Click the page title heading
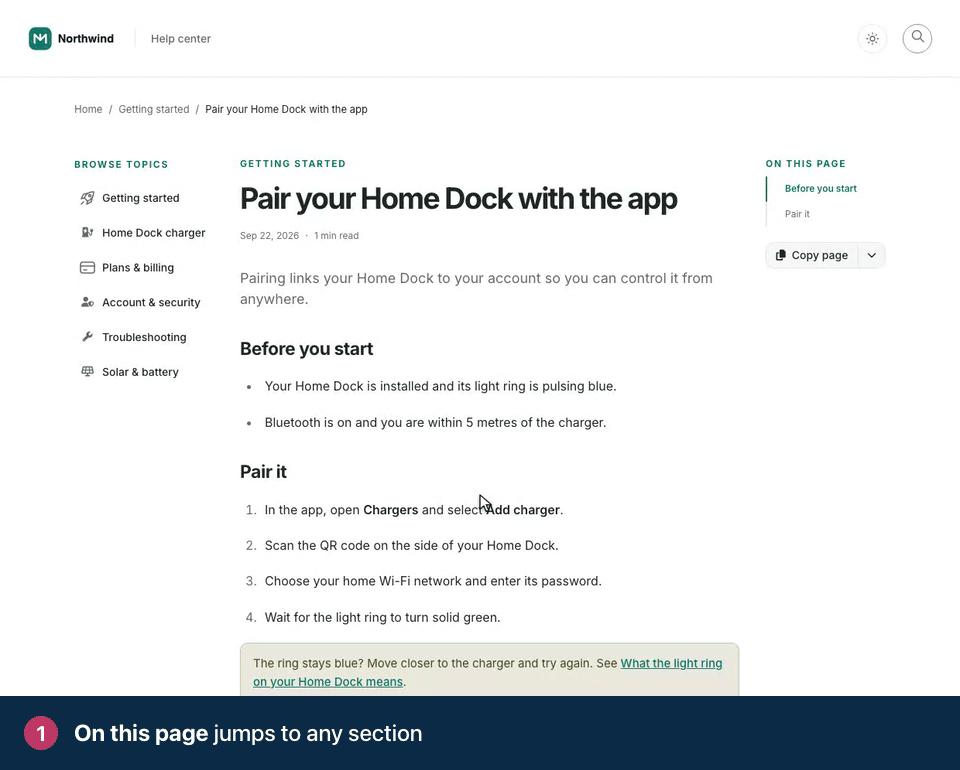The height and width of the screenshot is (770, 960). (459, 199)
